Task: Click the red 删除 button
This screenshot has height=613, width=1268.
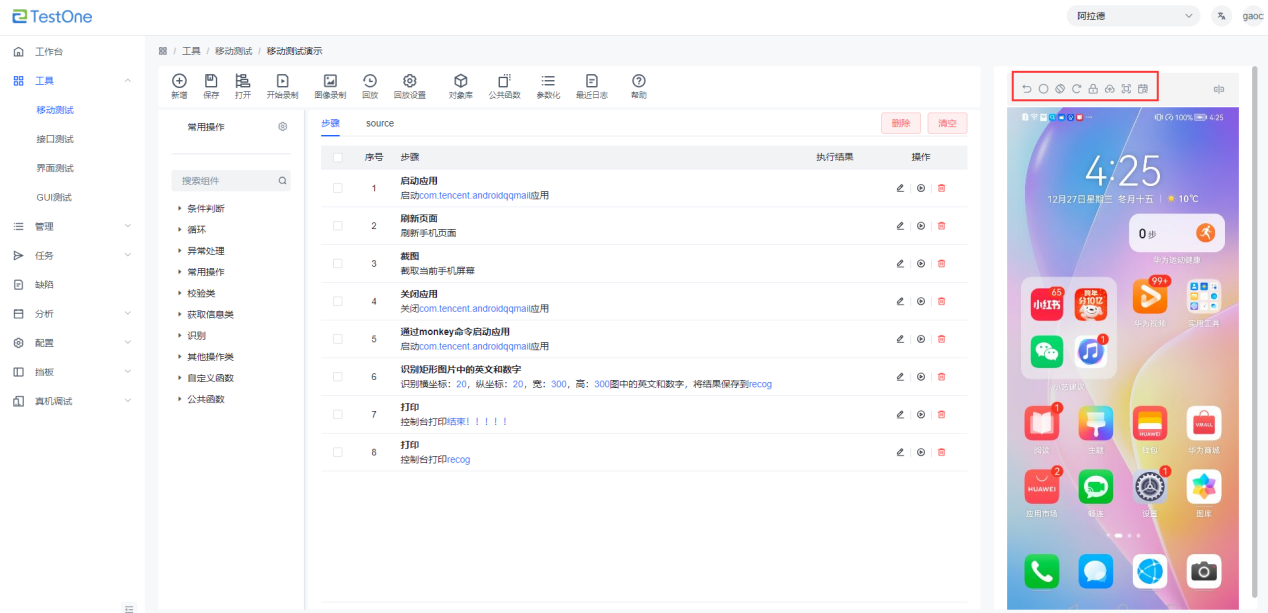Action: [900, 123]
